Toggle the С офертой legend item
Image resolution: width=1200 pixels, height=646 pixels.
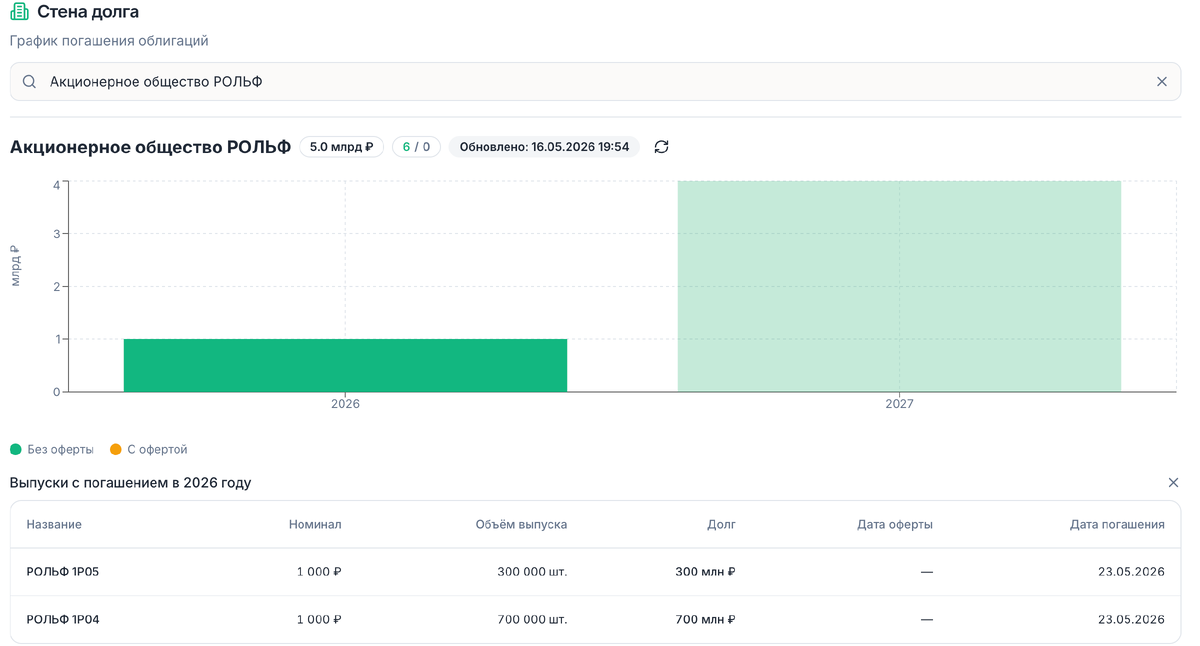[x=149, y=450]
